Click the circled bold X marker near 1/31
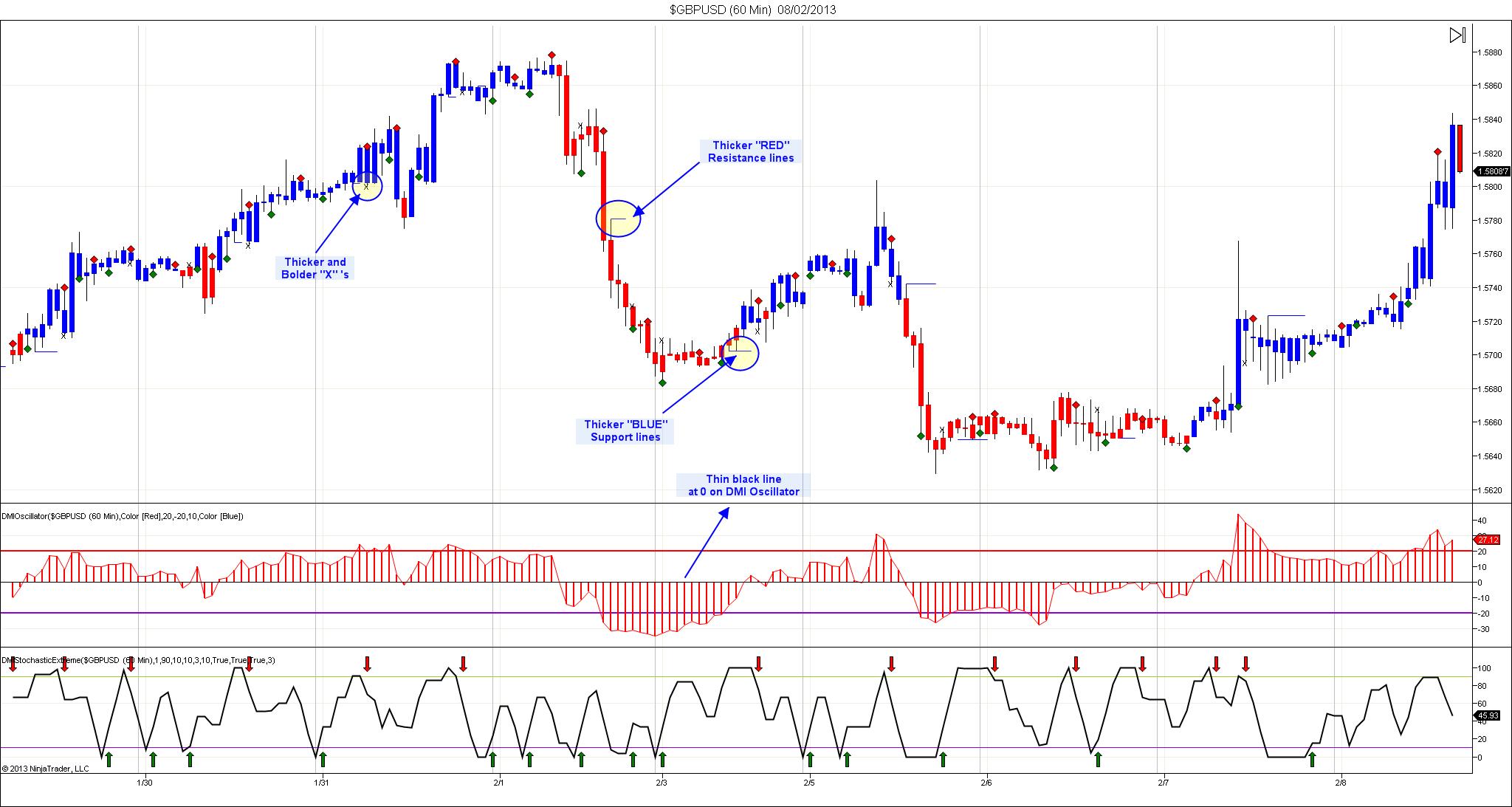The width and height of the screenshot is (1512, 807). click(x=366, y=187)
